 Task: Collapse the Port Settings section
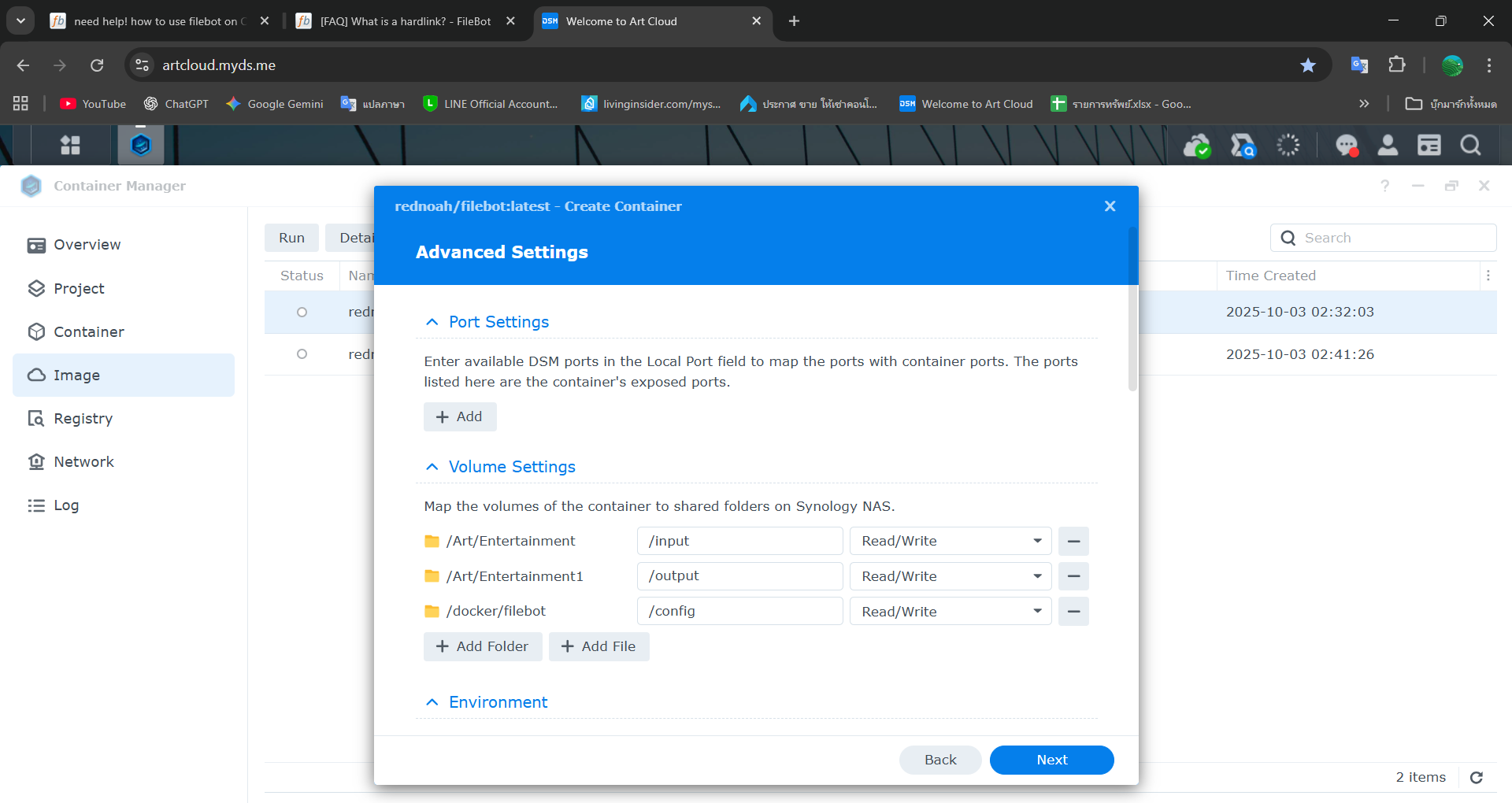[432, 322]
